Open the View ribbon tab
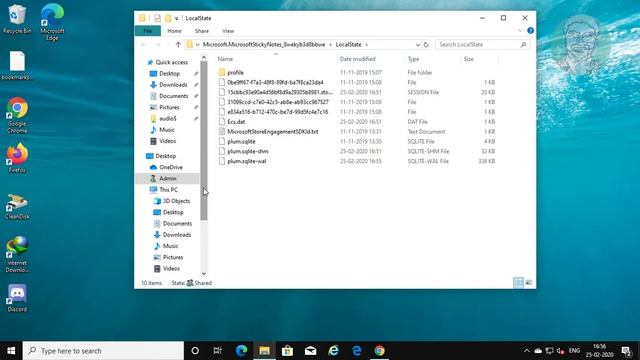Viewport: 640px width, 360px height. tap(228, 31)
